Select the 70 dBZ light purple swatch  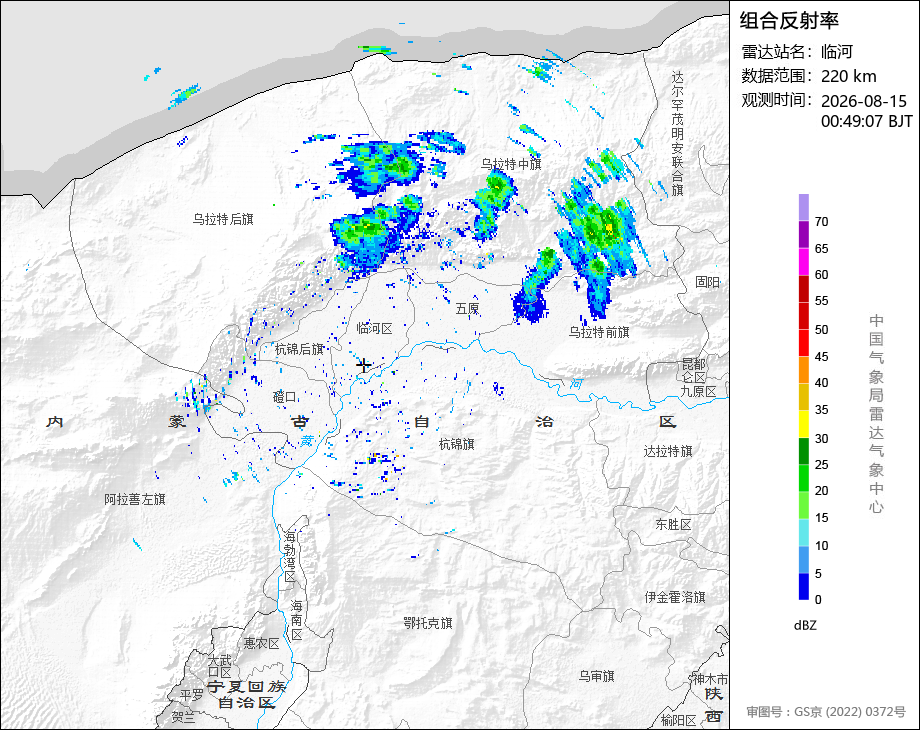804,207
